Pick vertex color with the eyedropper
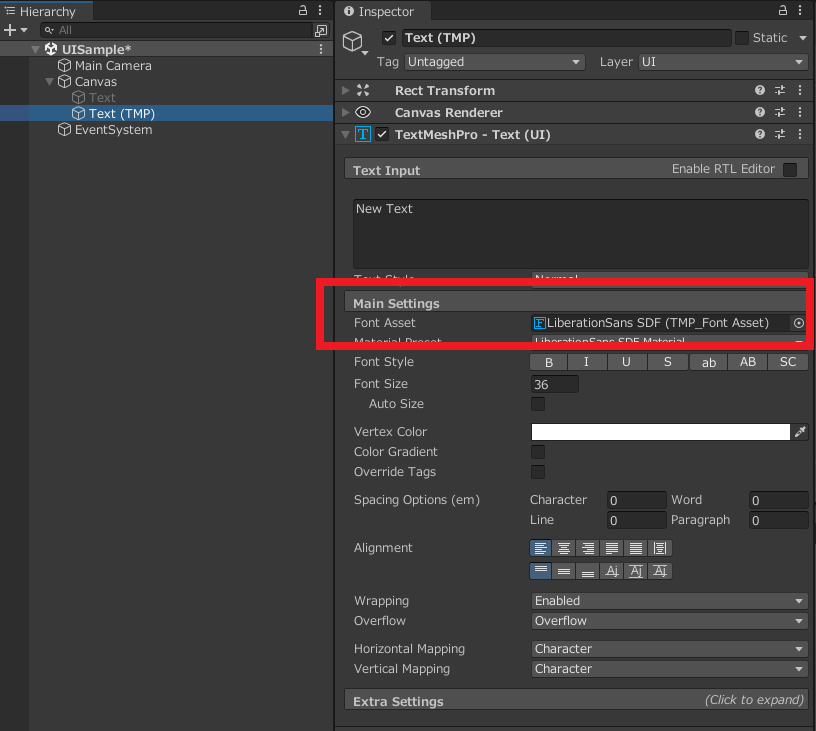The image size is (816, 731). [800, 432]
